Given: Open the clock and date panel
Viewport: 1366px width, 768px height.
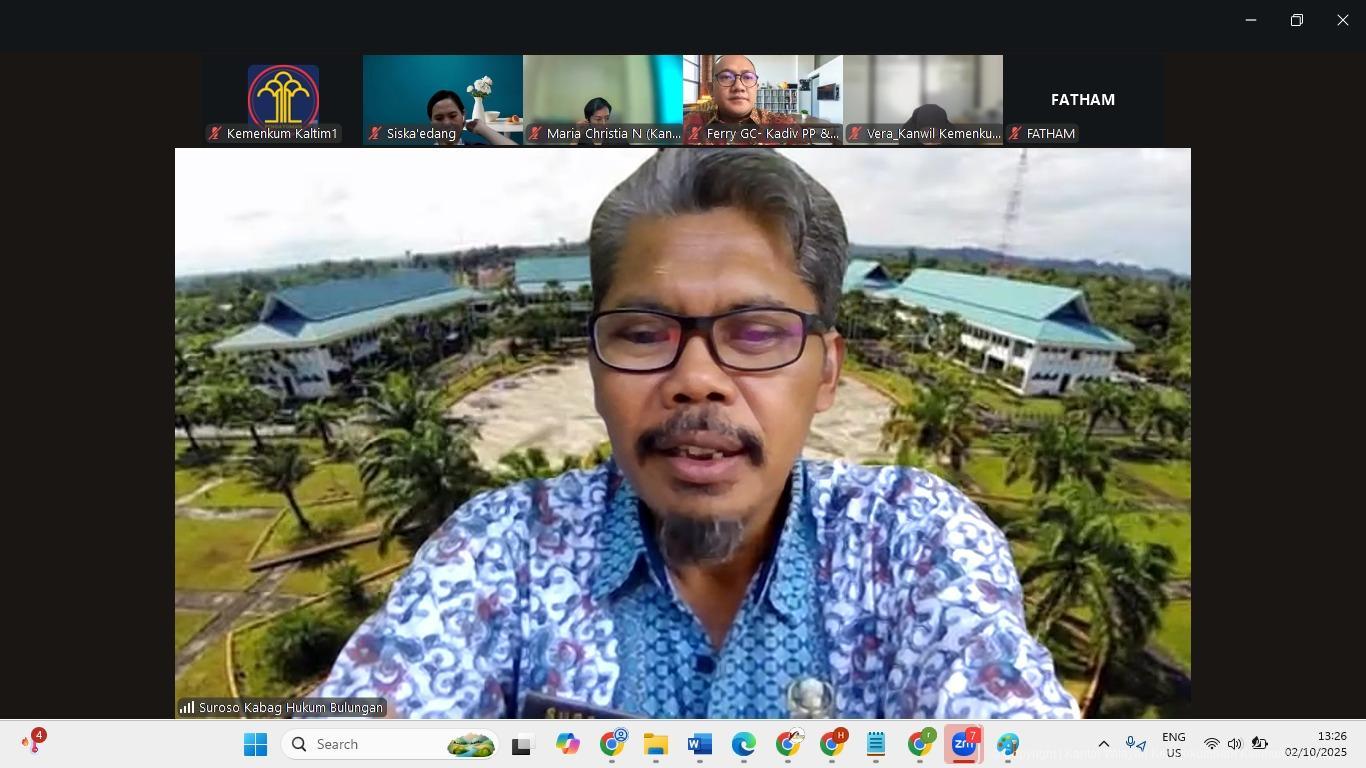Looking at the screenshot, I should [x=1315, y=744].
